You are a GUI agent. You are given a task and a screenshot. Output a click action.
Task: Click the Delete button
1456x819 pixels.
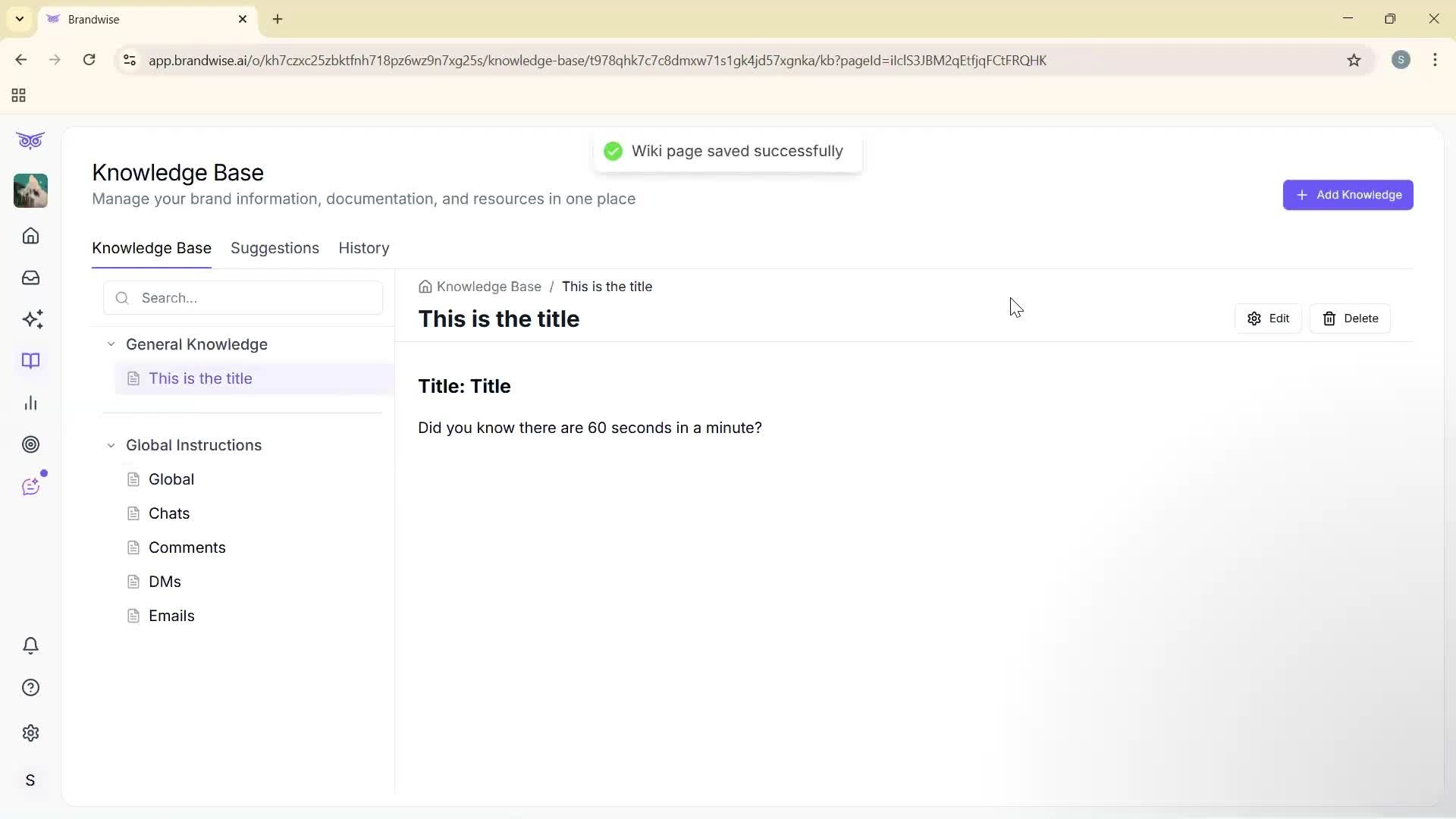pos(1351,318)
